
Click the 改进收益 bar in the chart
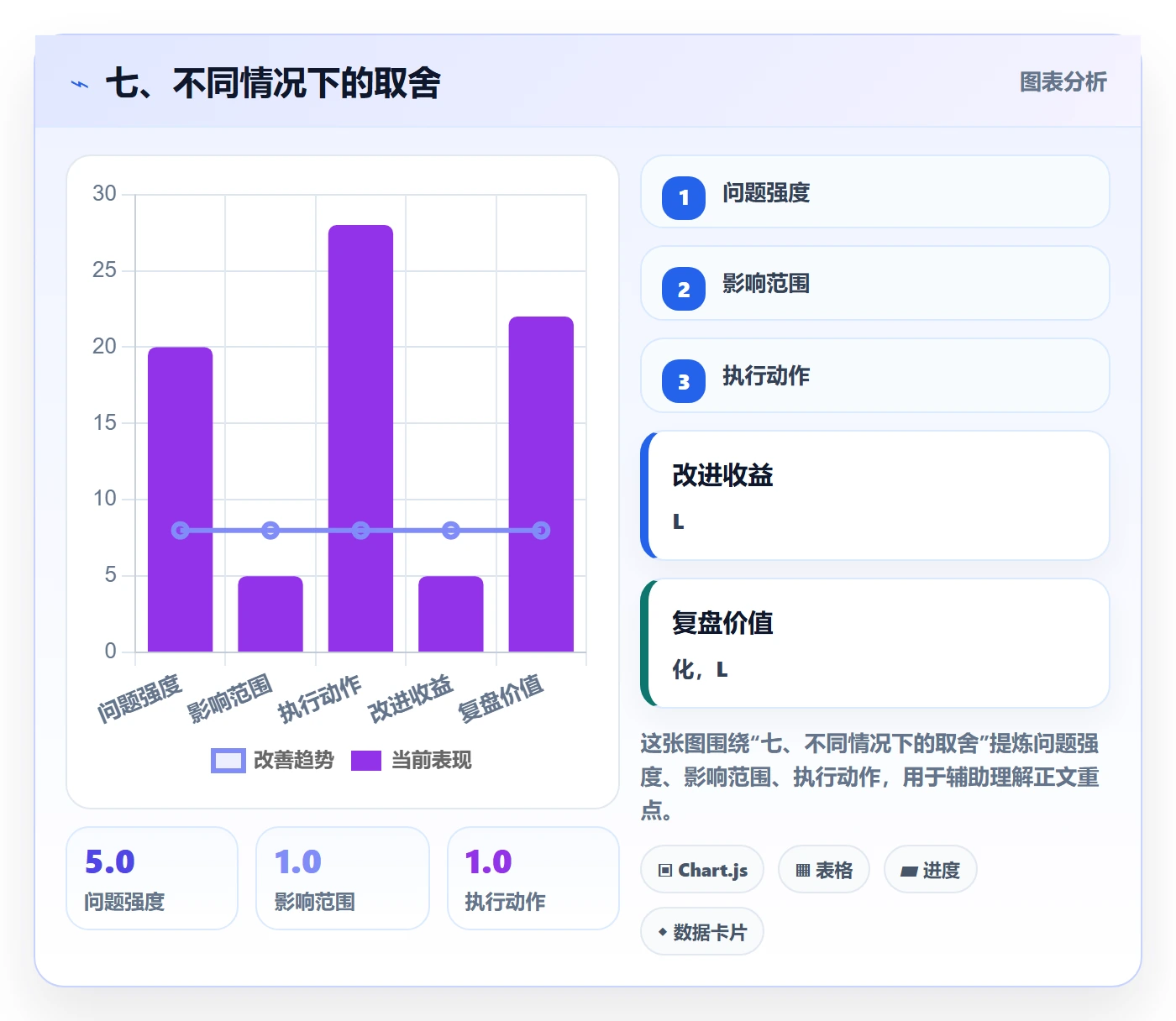click(451, 614)
